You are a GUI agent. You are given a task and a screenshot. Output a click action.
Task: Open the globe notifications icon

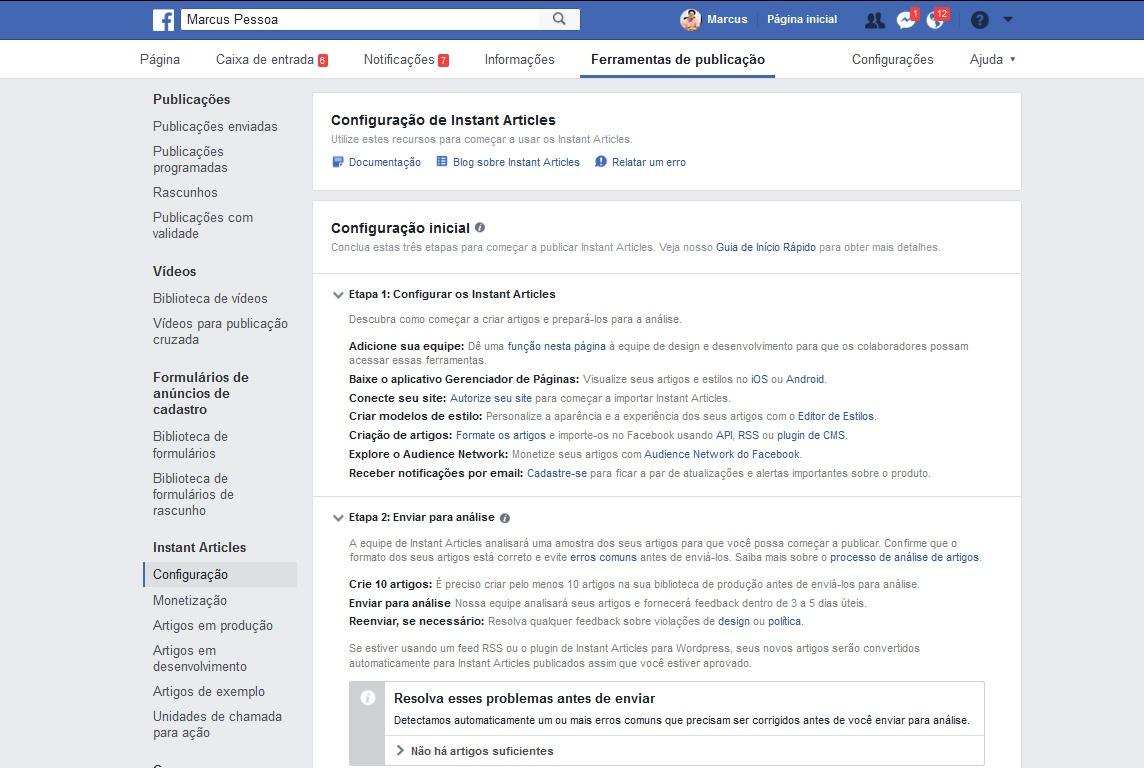(x=935, y=20)
